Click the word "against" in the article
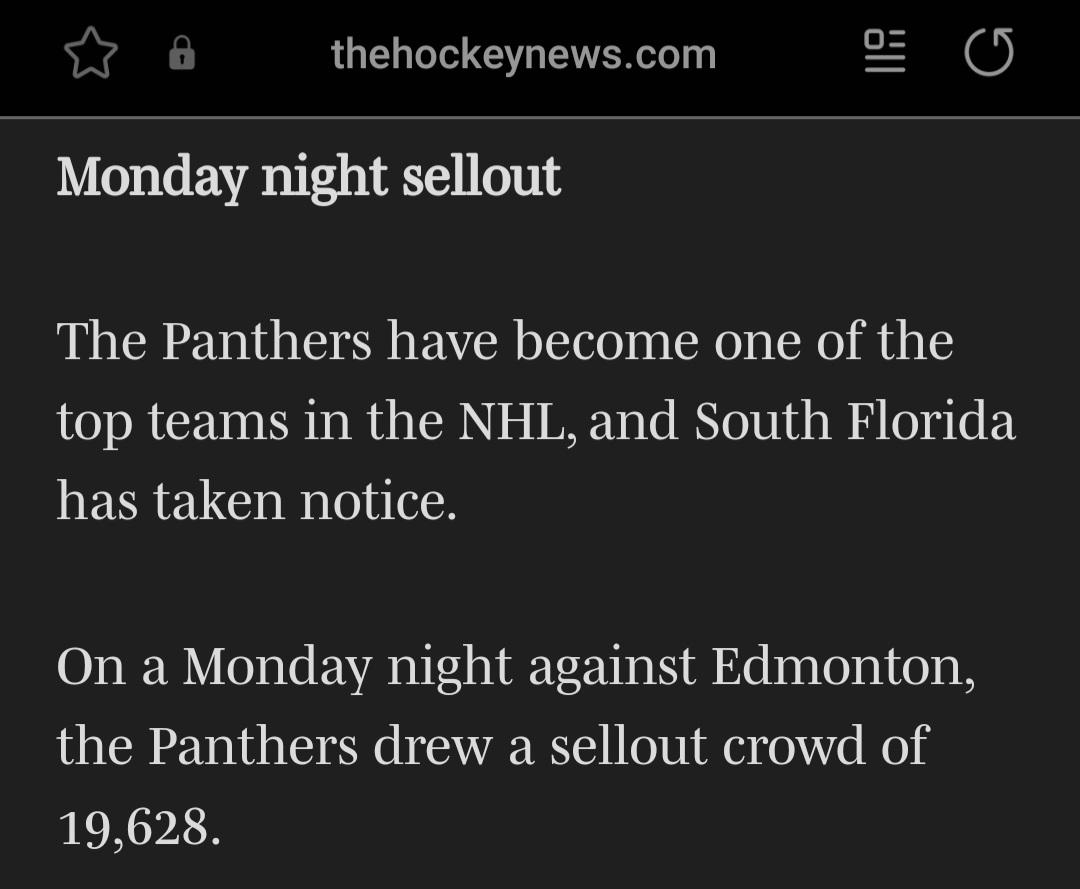The height and width of the screenshot is (889, 1080). 611,666
